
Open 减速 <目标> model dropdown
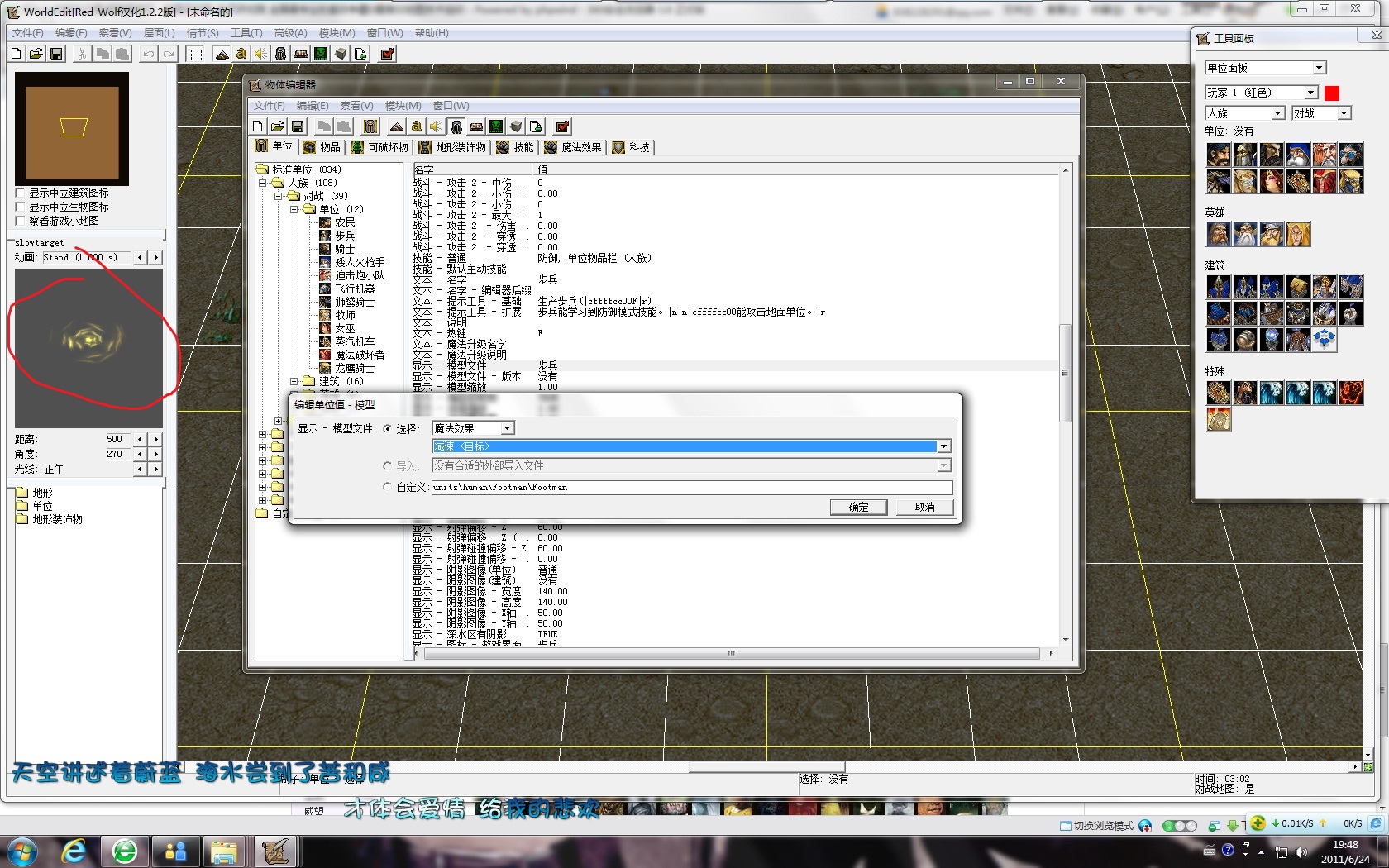(943, 446)
